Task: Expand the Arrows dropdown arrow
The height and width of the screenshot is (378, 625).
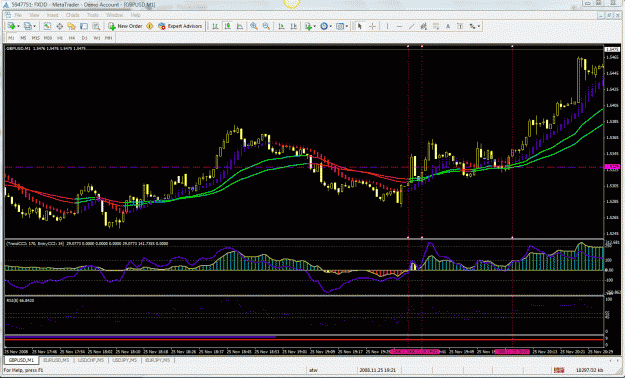Action: tap(479, 26)
